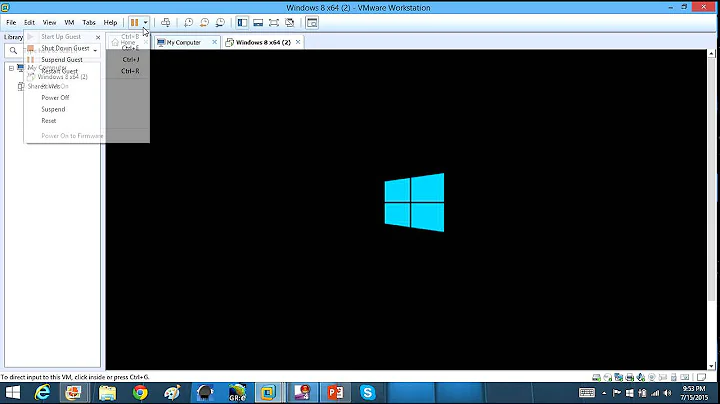Toggle console view toolbar icon

(x=312, y=22)
